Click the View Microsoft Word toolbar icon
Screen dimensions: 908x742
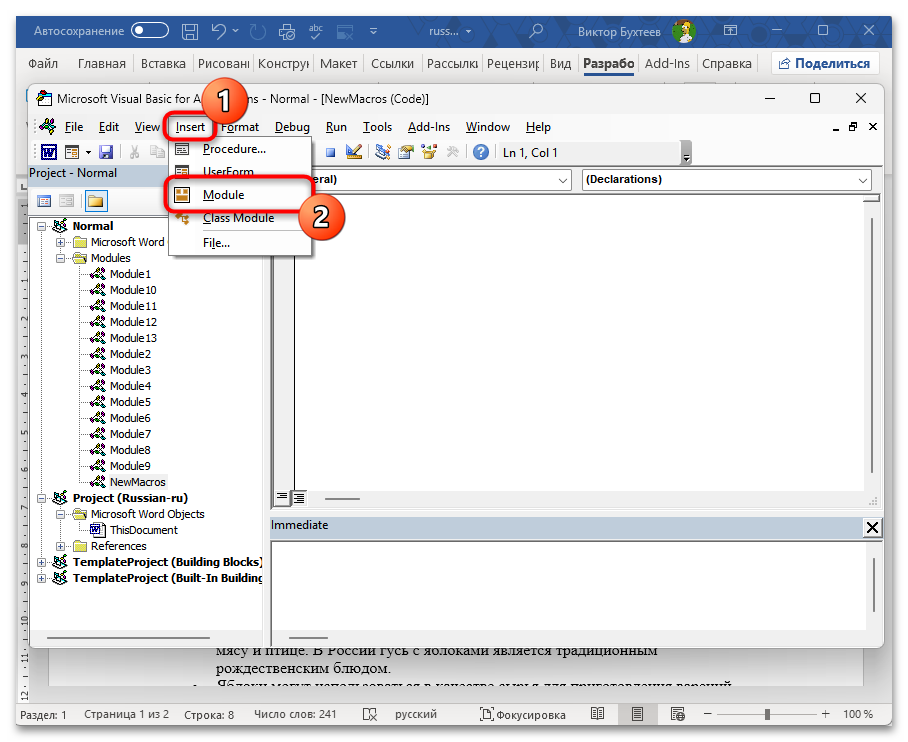[49, 152]
